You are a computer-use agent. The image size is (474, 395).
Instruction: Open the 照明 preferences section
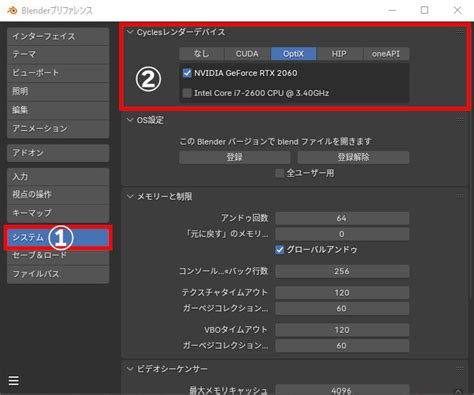[x=58, y=91]
